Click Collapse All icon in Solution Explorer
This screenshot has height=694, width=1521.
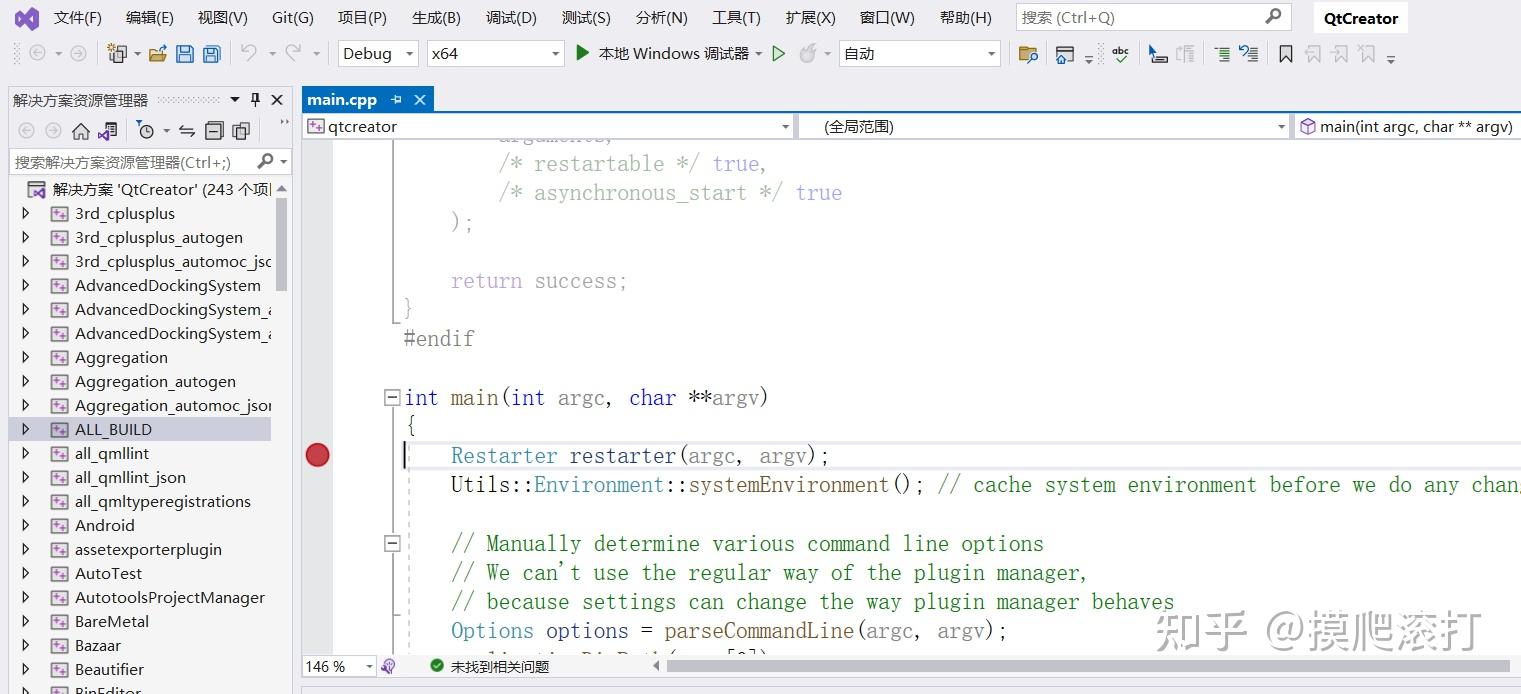click(214, 131)
